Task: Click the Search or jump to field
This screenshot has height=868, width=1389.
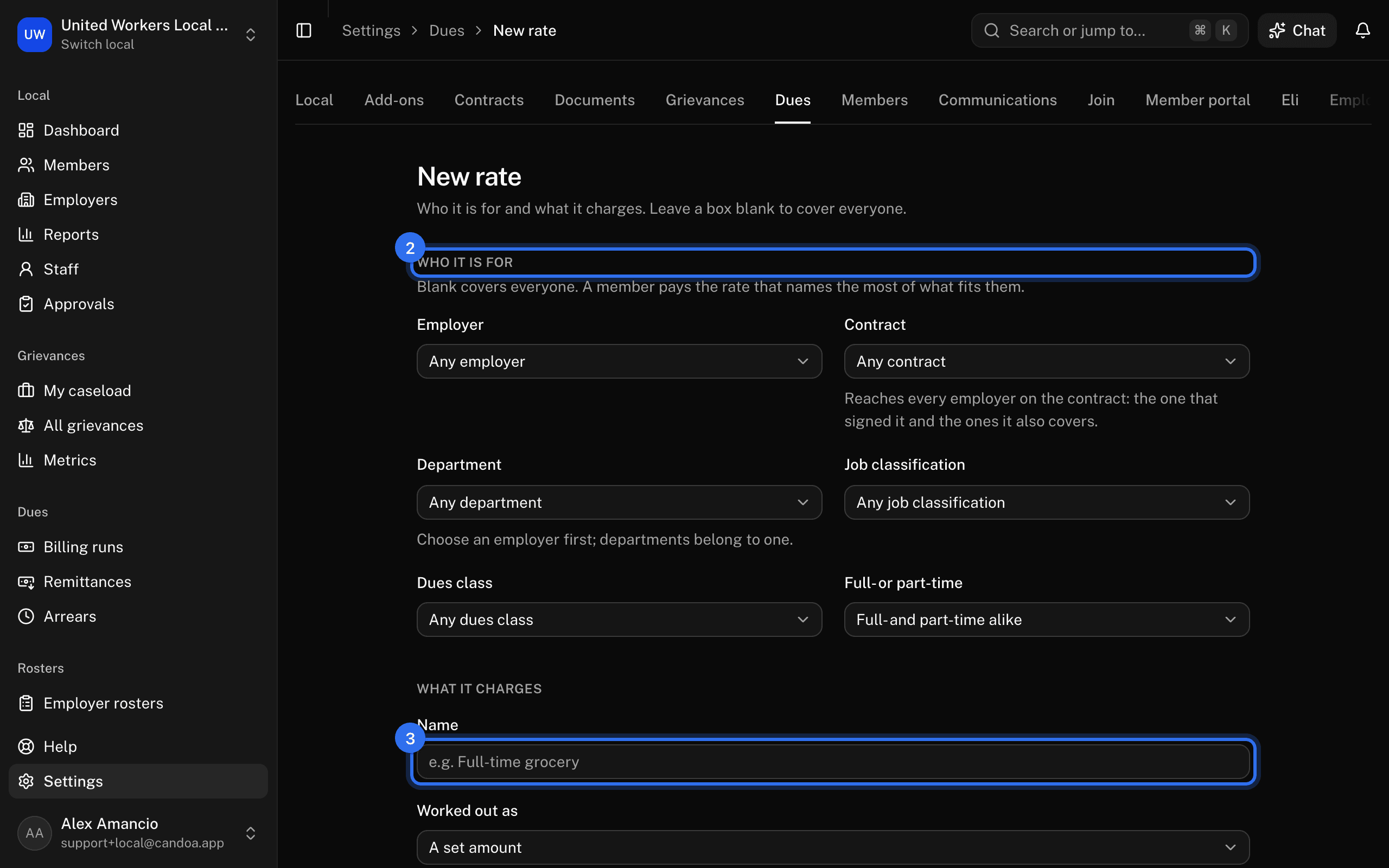Action: [1109, 30]
